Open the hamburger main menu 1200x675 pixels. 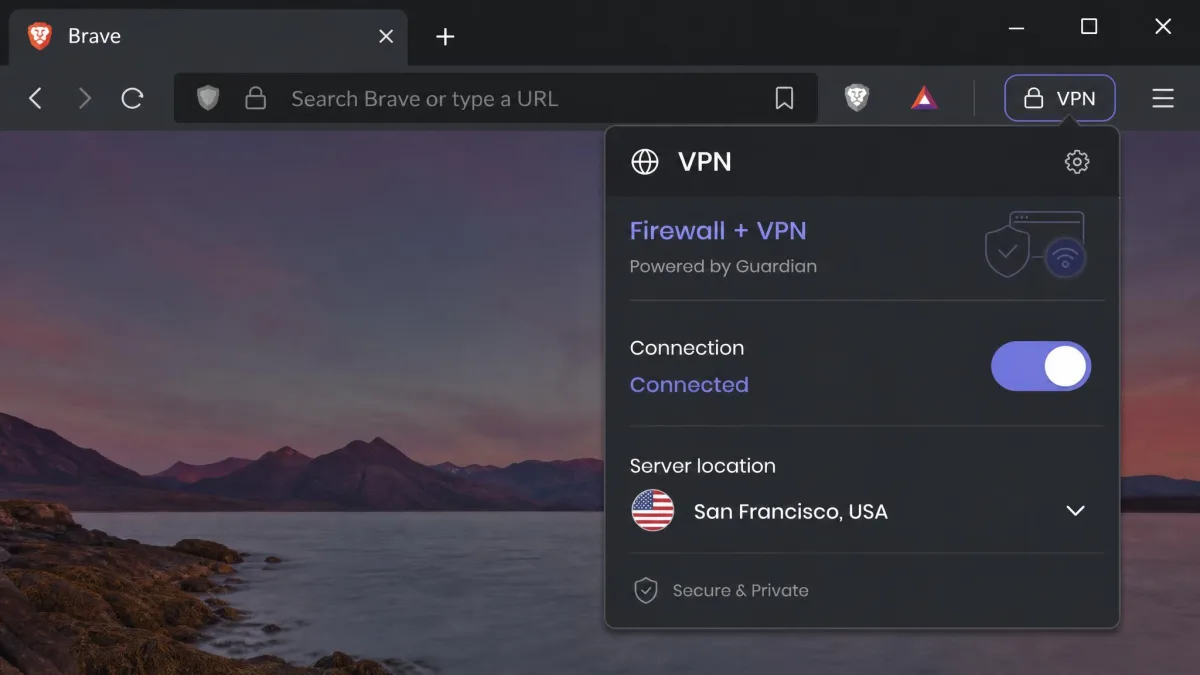(1163, 98)
